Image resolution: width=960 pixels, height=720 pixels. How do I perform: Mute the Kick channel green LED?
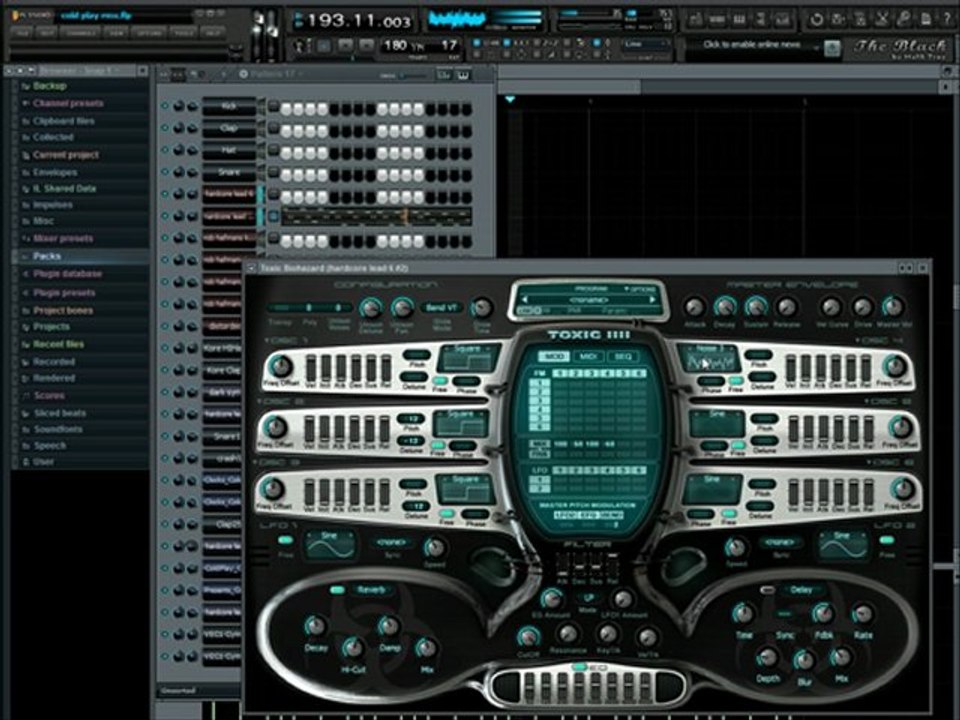click(x=165, y=106)
